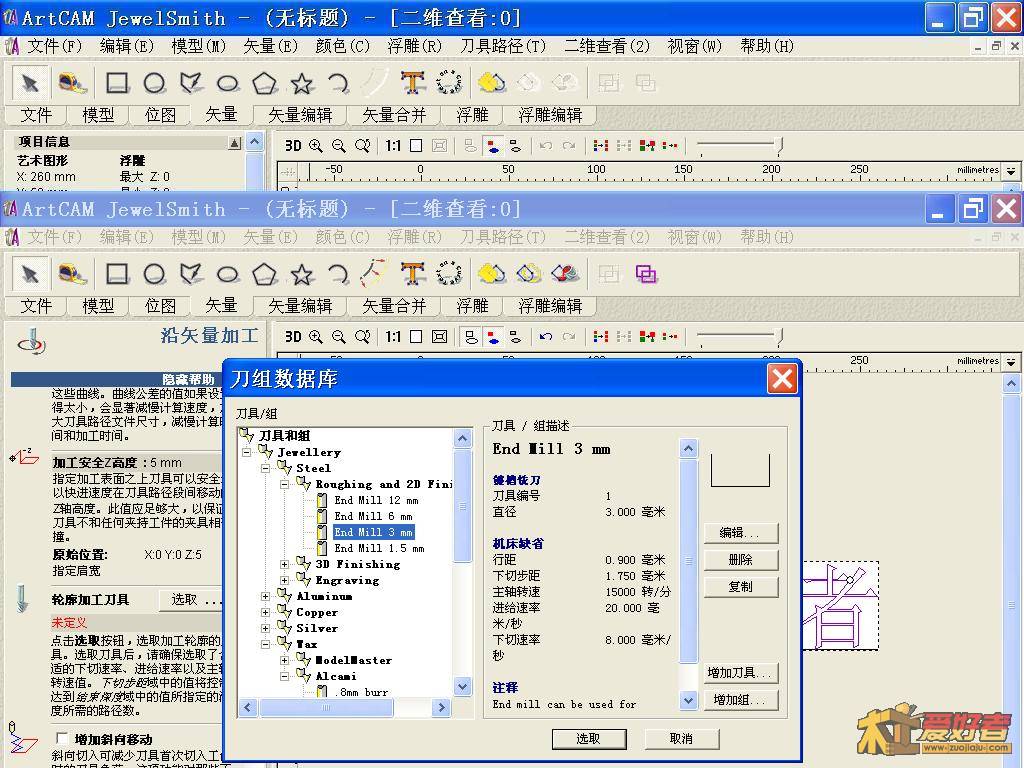Image resolution: width=1024 pixels, height=768 pixels.
Task: Click the 增加刀具... button
Action: point(741,673)
